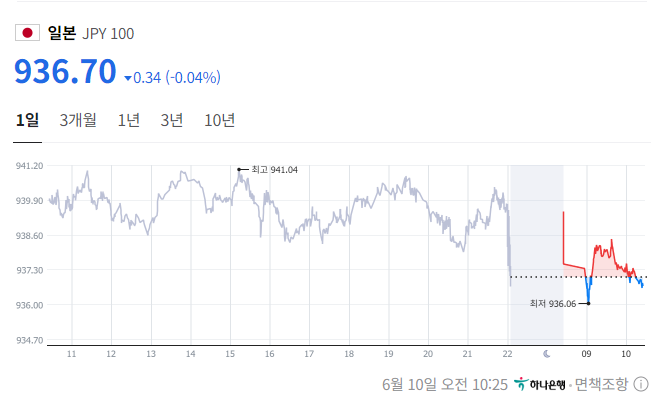The image size is (657, 400).
Task: Open the 3년 period tab
Action: click(x=172, y=121)
